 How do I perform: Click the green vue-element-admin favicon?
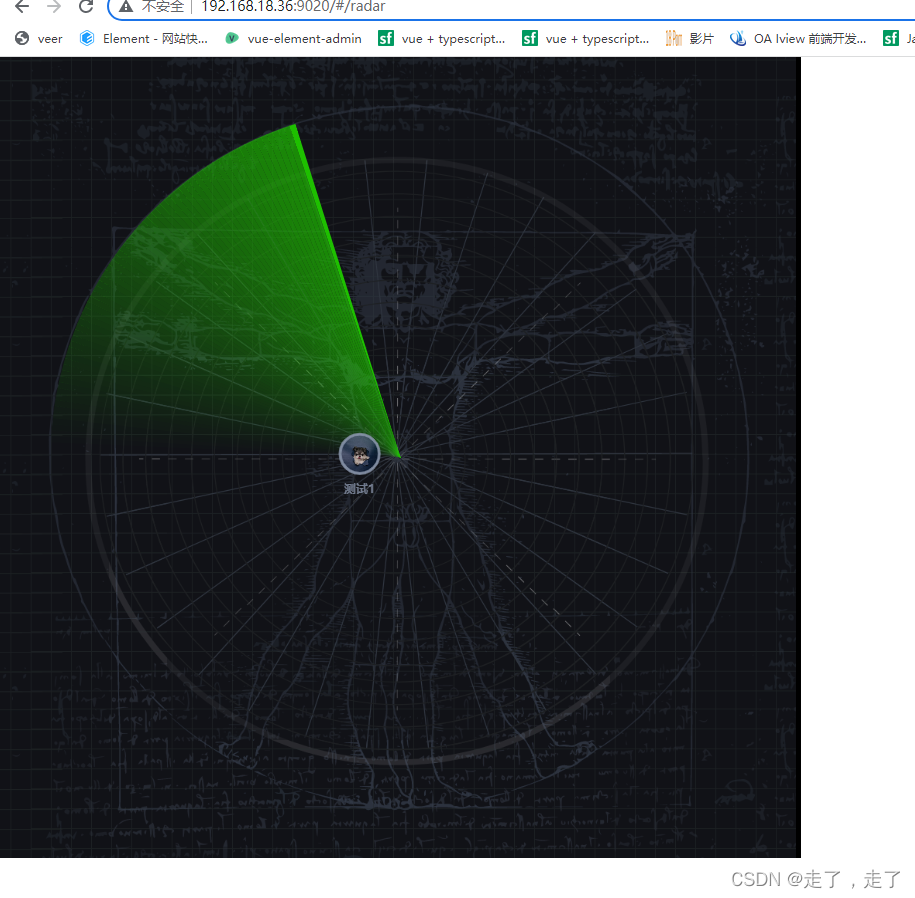tap(232, 39)
